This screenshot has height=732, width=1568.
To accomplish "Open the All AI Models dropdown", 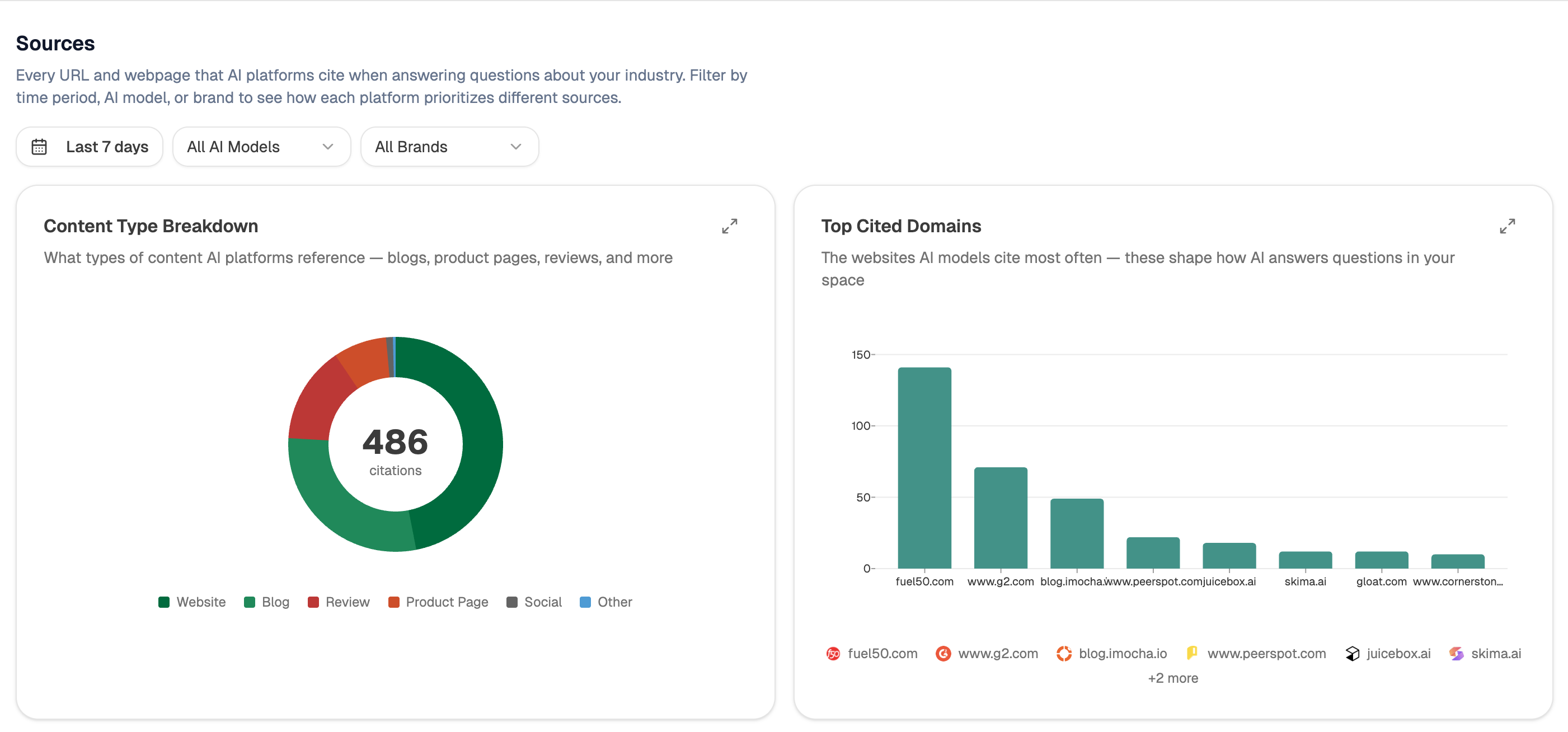I will click(x=262, y=147).
